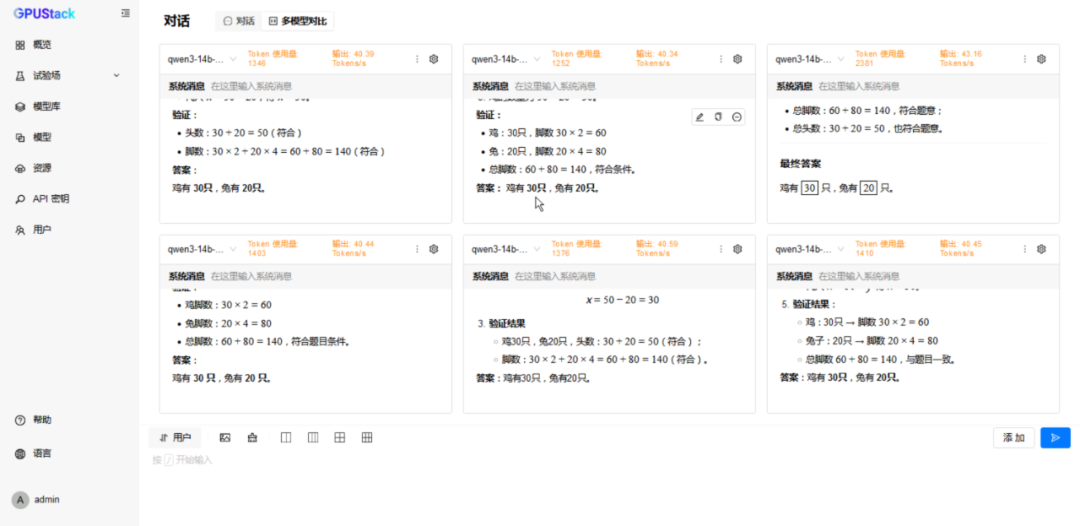Click the image upload icon in the input toolbar

pyautogui.click(x=225, y=438)
